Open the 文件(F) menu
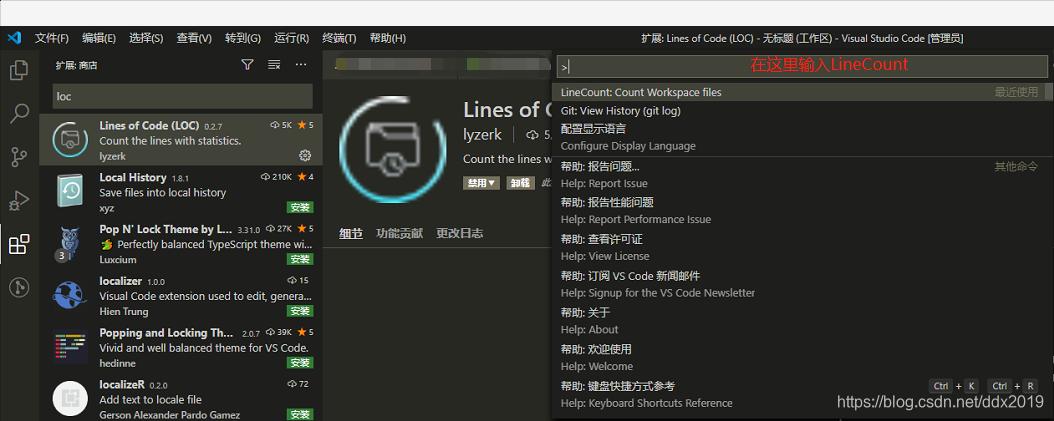This screenshot has height=421, width=1054. click(x=52, y=38)
